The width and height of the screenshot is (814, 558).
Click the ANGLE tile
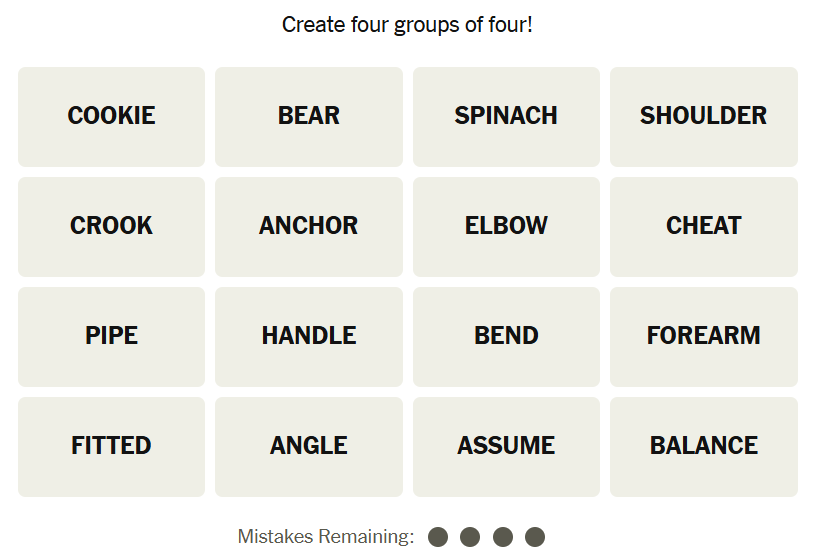(x=309, y=446)
